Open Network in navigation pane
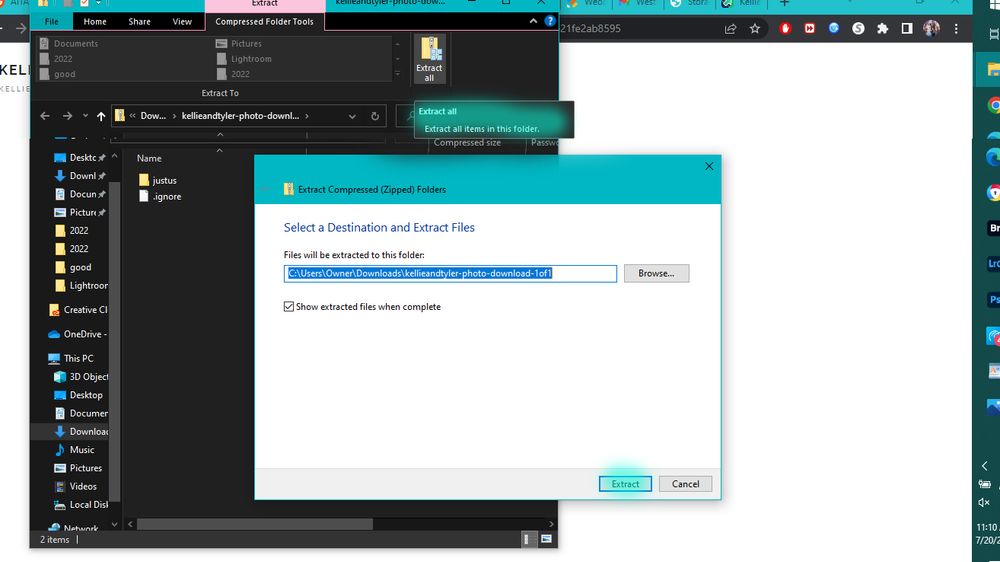The width and height of the screenshot is (1000, 562). point(73,528)
